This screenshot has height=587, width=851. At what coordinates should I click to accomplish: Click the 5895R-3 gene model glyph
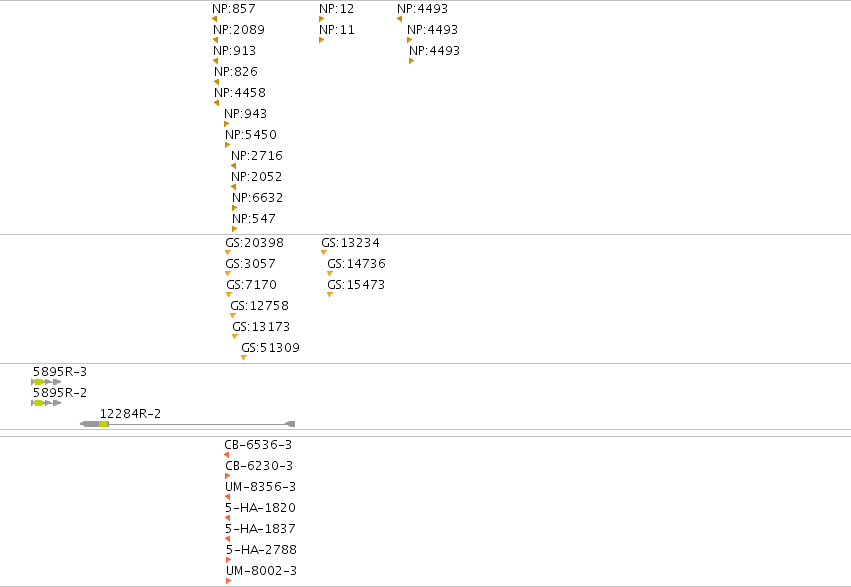(x=46, y=382)
